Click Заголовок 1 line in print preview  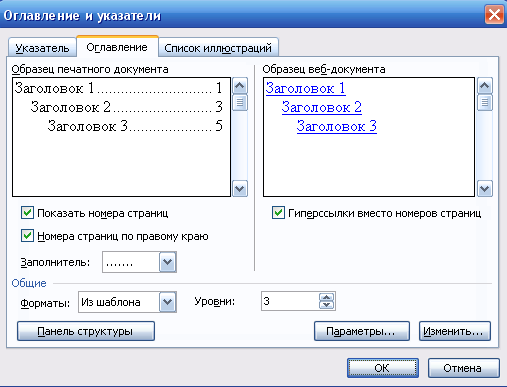coord(118,88)
